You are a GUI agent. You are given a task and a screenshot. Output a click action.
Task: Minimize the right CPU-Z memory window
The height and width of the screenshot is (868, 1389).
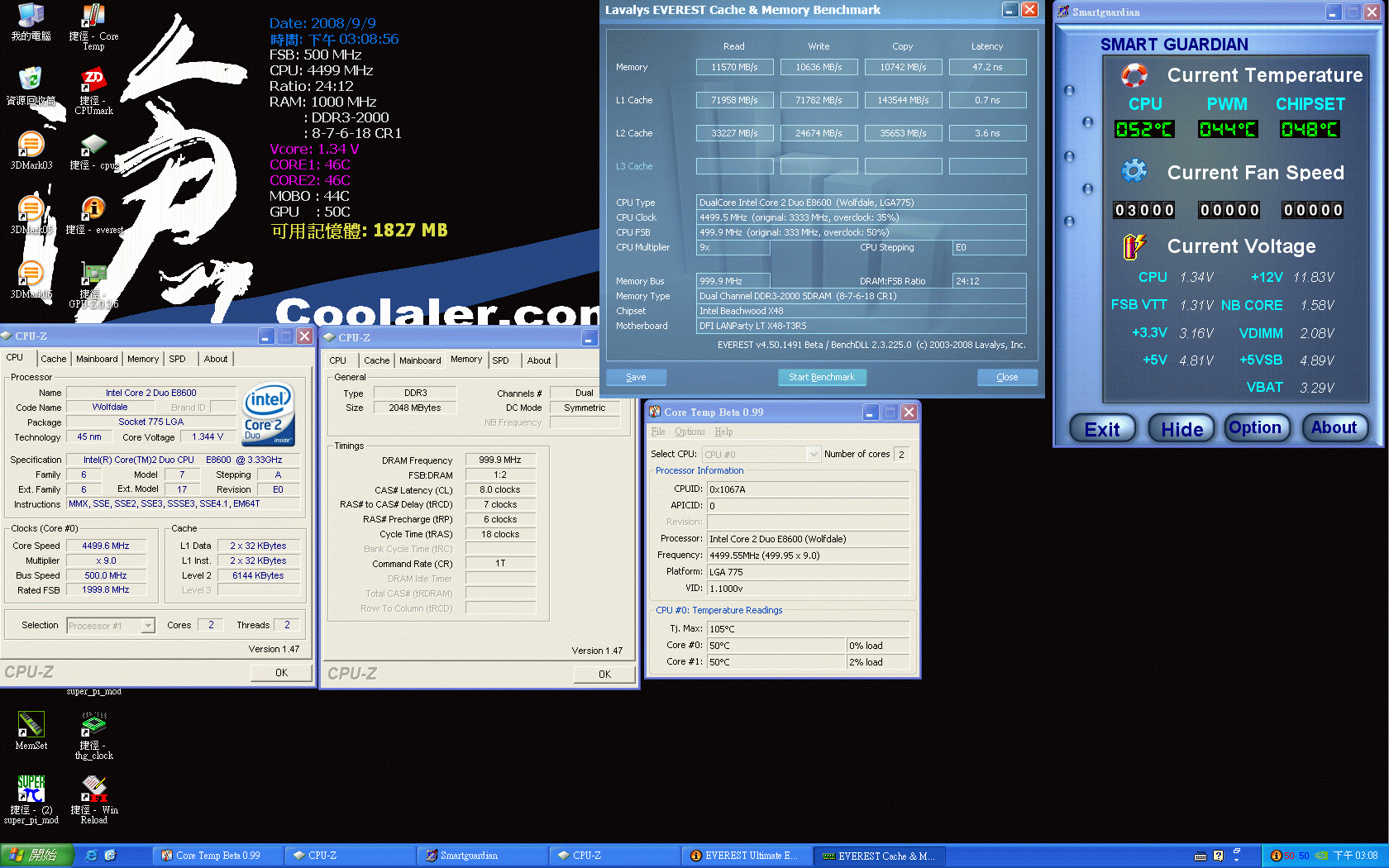(589, 337)
